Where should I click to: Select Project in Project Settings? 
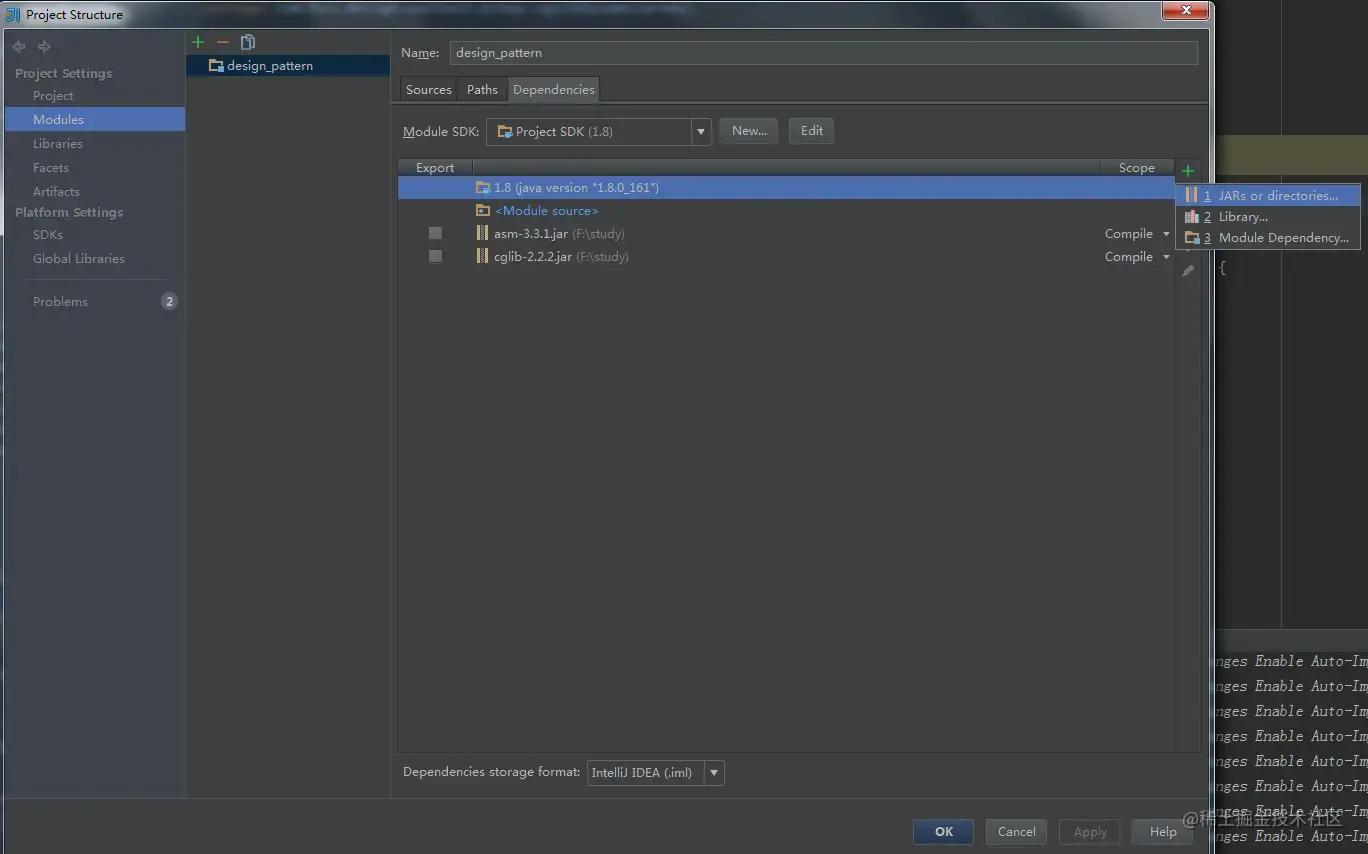[x=95, y=96]
